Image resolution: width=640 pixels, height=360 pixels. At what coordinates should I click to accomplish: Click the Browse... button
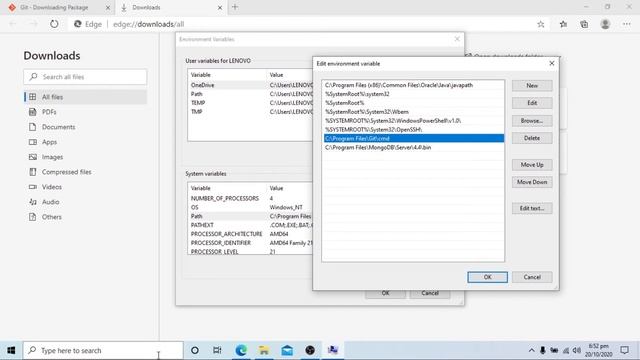click(532, 121)
